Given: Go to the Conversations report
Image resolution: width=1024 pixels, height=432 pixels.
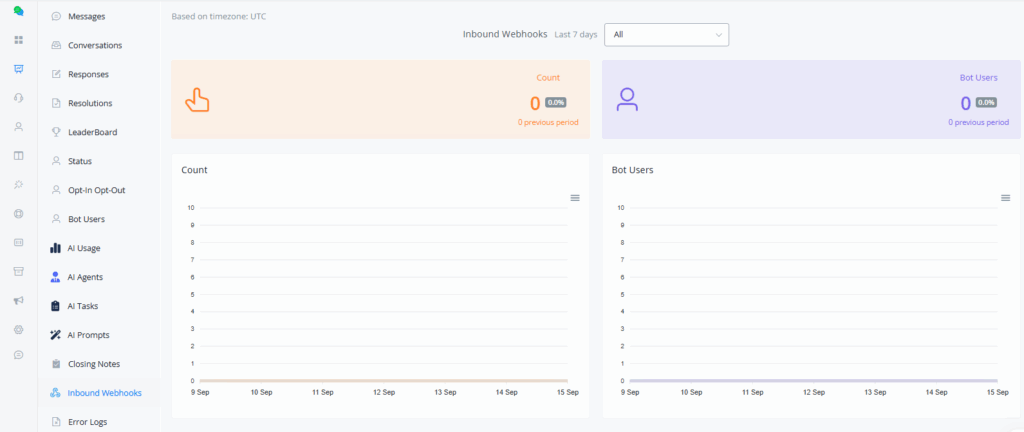Looking at the screenshot, I should [95, 46].
